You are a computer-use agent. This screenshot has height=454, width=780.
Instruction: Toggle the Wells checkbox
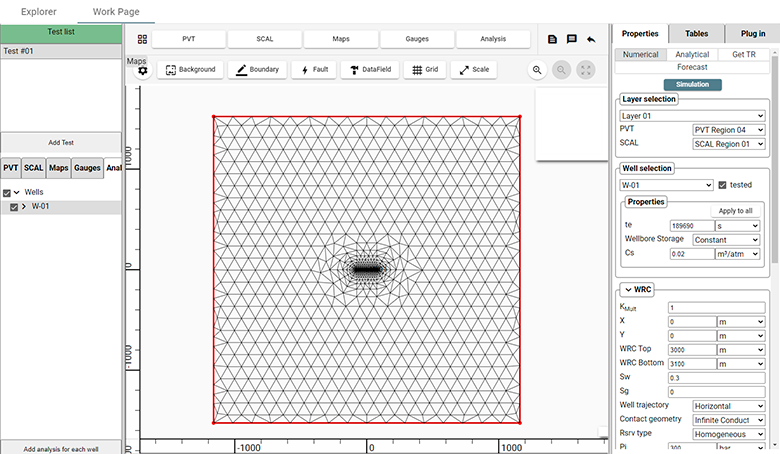click(6, 193)
